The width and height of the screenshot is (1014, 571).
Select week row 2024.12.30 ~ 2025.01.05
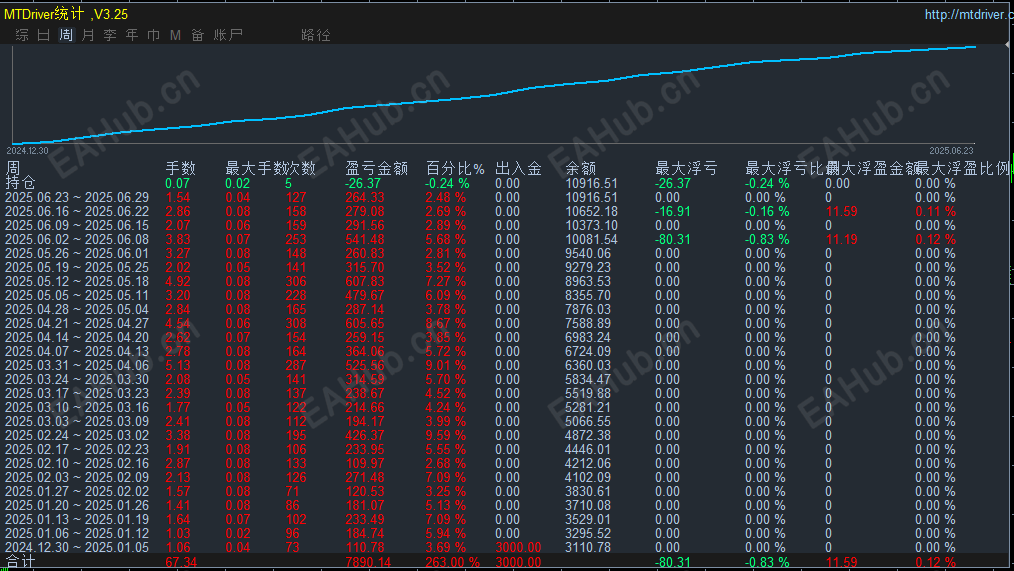tap(77, 548)
